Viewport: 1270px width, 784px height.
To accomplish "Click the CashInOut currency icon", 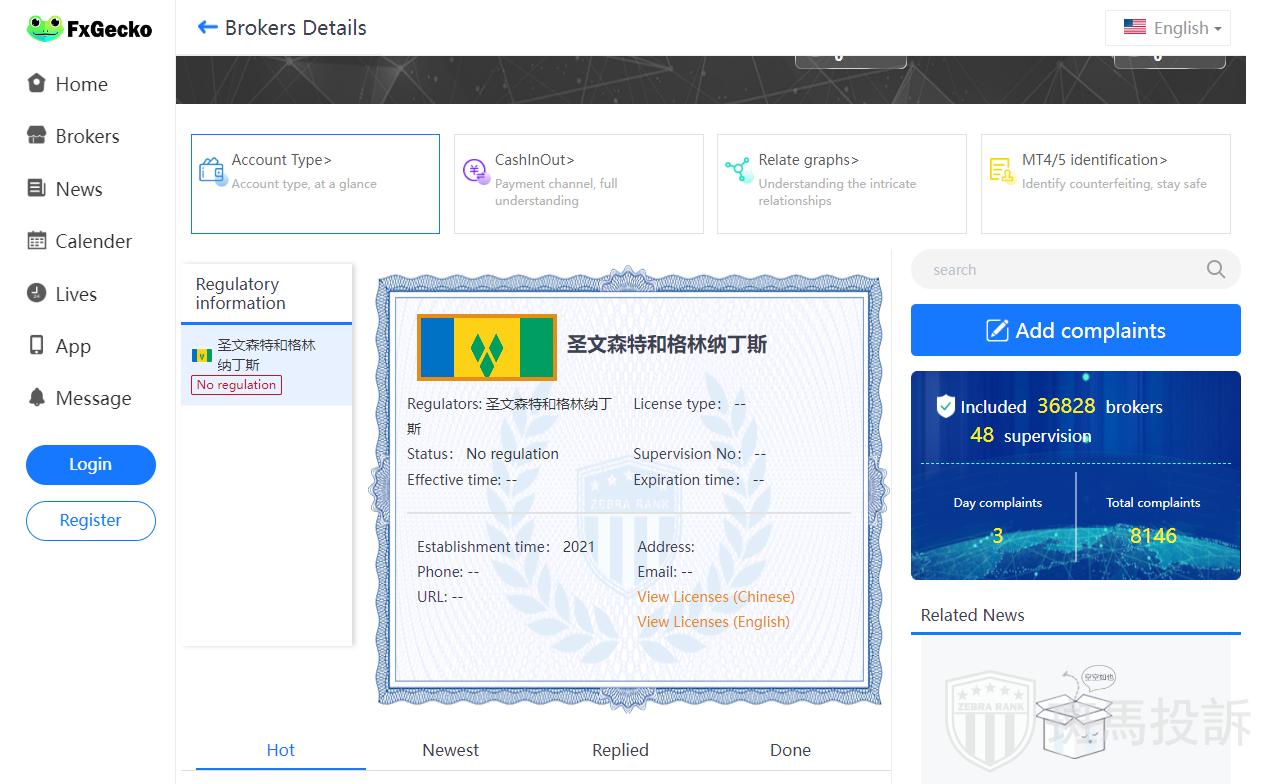I will (476, 171).
